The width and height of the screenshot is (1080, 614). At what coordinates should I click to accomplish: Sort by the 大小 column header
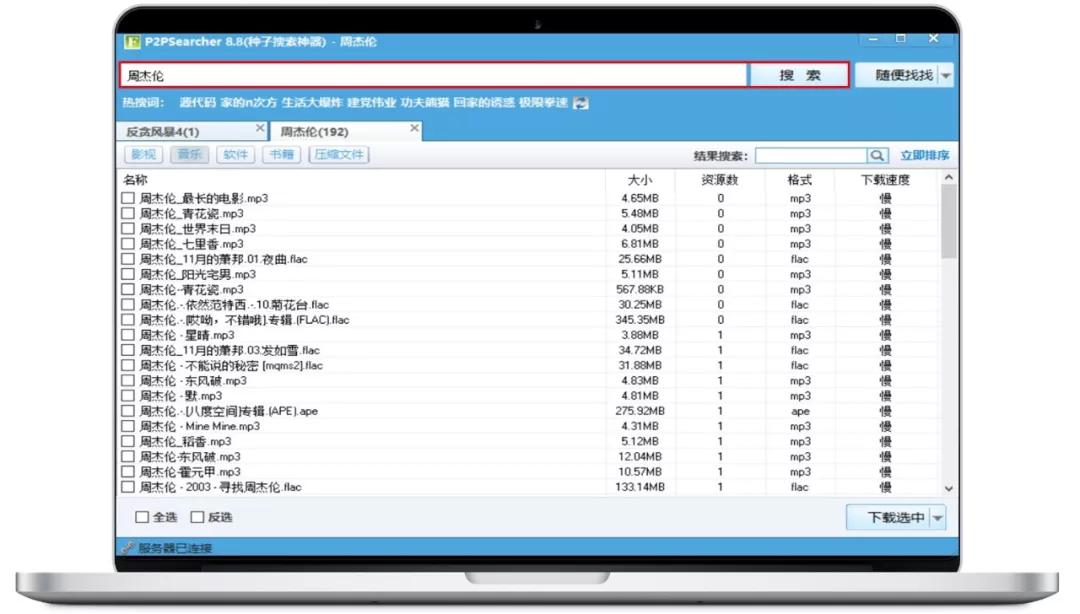pos(640,180)
